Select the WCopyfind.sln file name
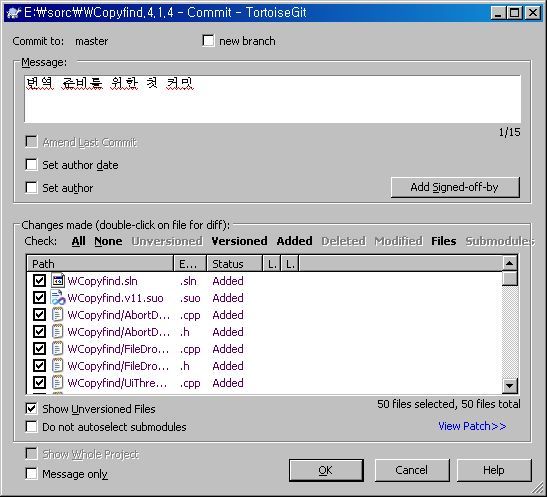 (103, 281)
